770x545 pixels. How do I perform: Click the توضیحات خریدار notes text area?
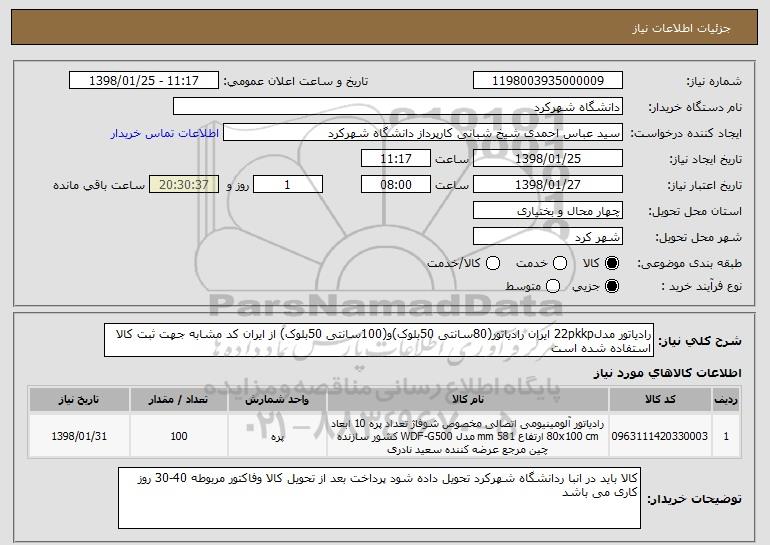point(379,498)
